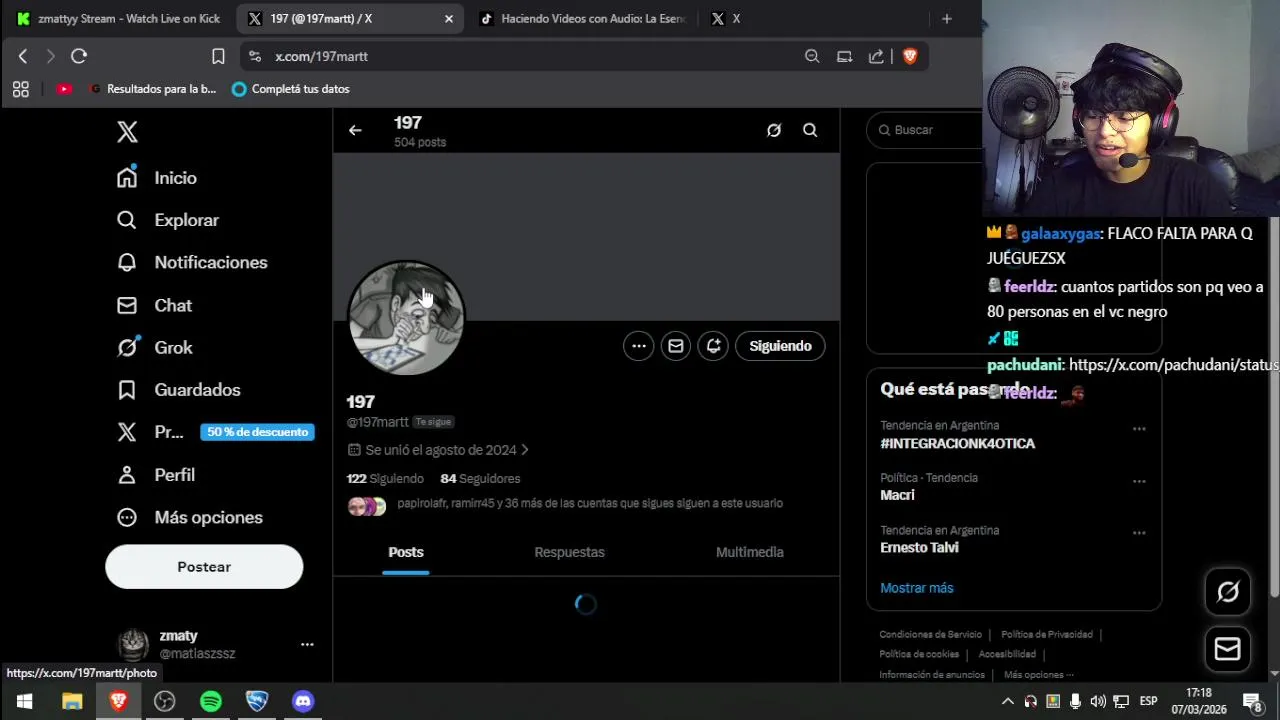This screenshot has height=720, width=1280.
Task: Open floating Grok button
Action: (x=1228, y=592)
